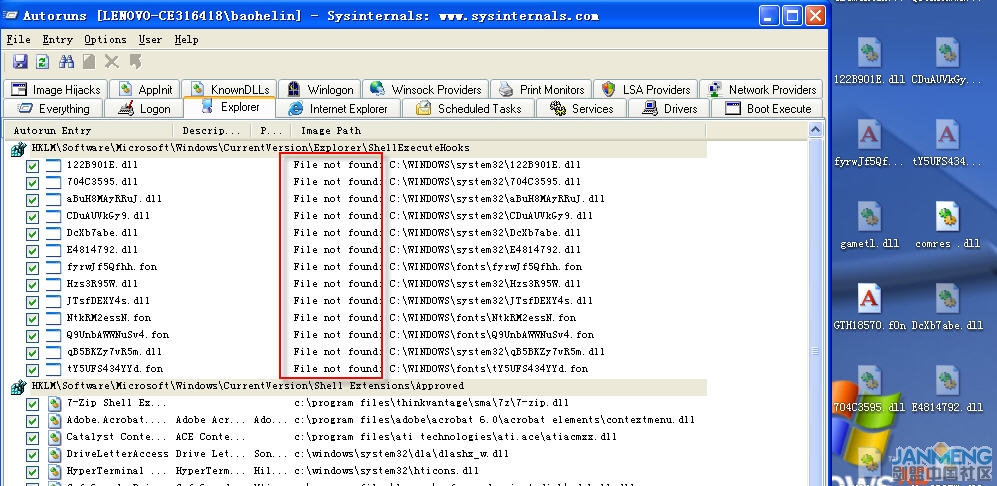
Task: Select DcXb7abe.dll file on desktop
Action: coord(947,307)
